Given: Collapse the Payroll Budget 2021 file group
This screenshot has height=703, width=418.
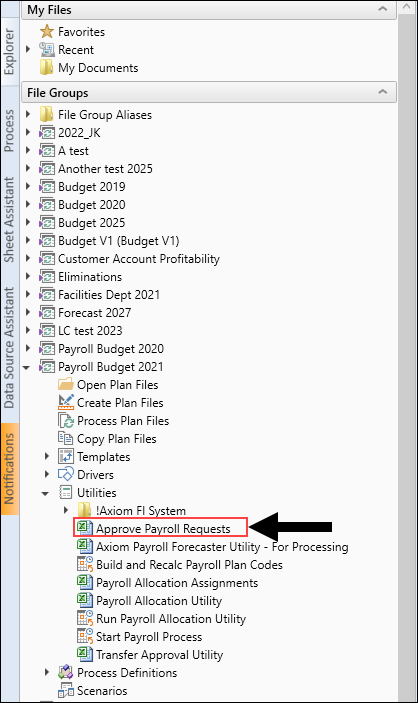Looking at the screenshot, I should pyautogui.click(x=27, y=367).
